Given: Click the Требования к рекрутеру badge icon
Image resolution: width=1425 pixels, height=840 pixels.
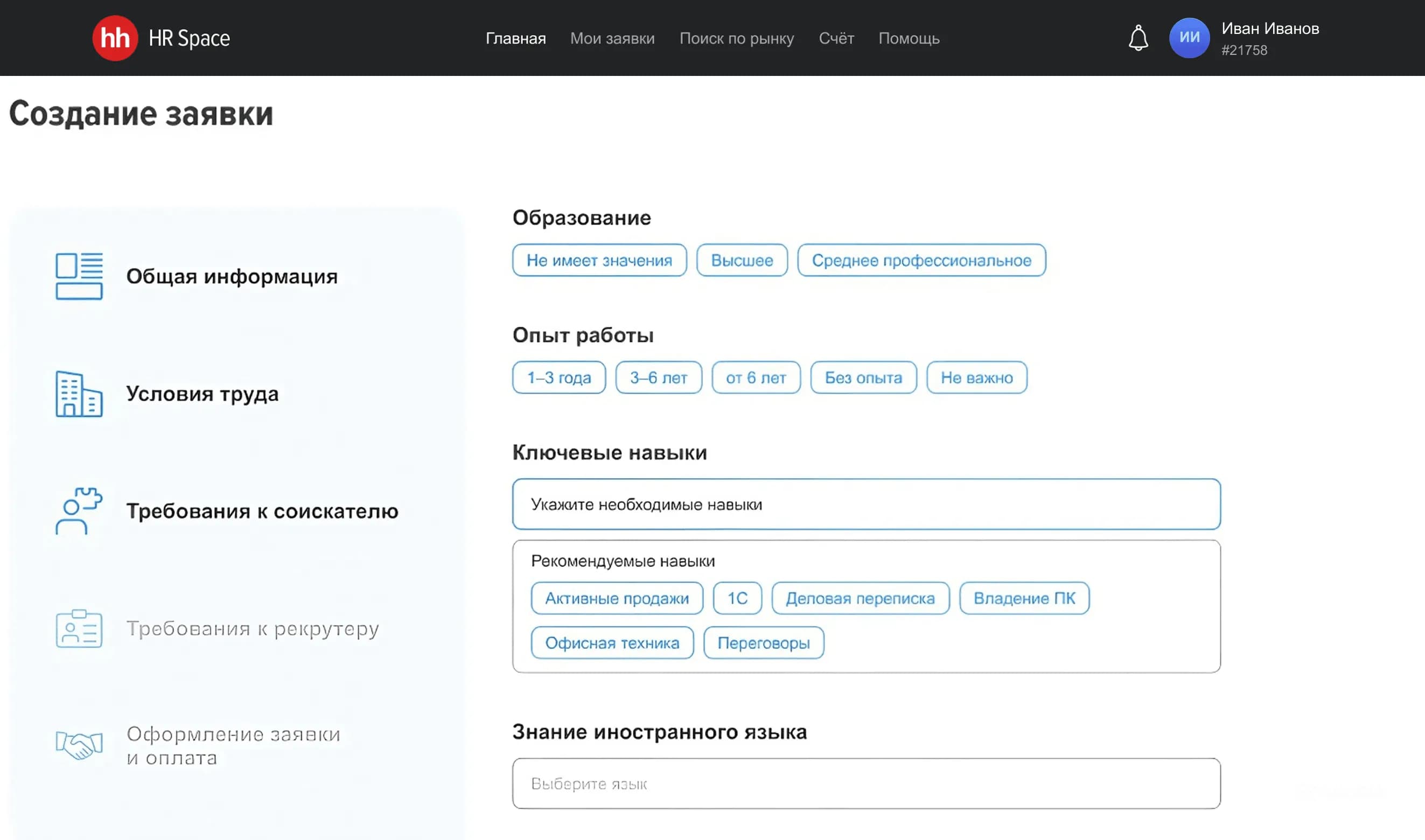Looking at the screenshot, I should point(79,628).
